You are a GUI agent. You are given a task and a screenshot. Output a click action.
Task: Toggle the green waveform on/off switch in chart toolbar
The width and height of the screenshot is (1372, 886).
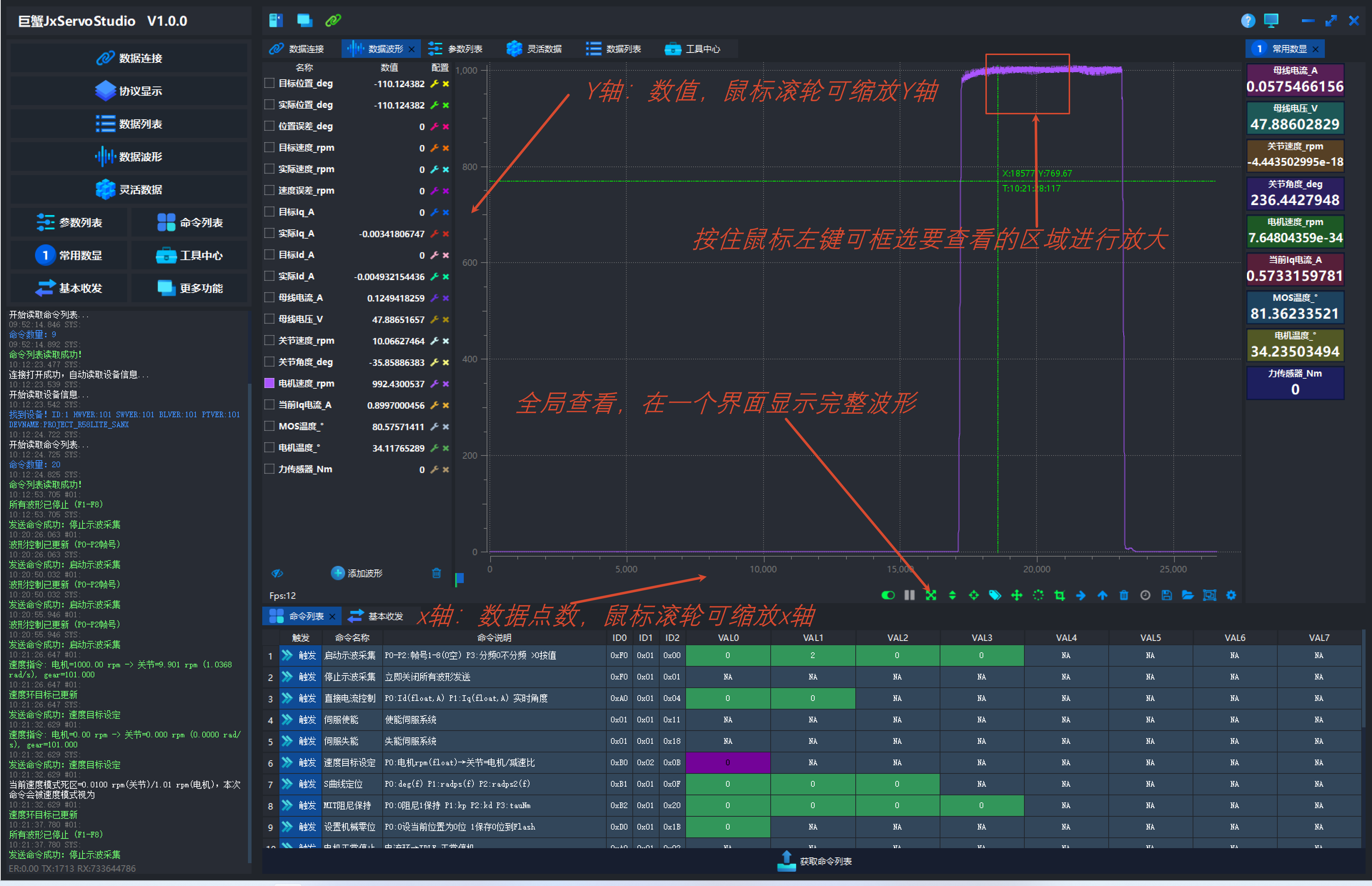coord(888,595)
